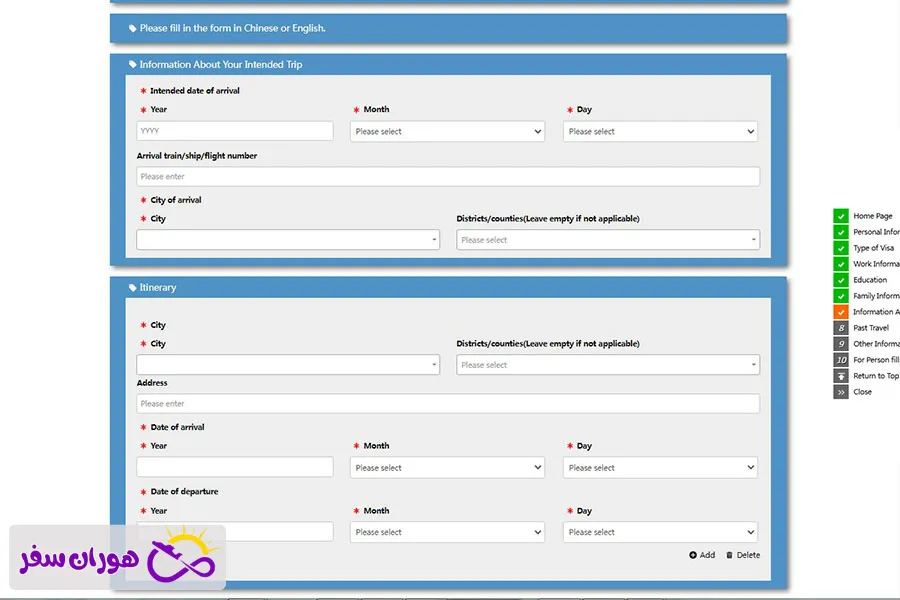Click the number 10 icon for Person filling
Viewport: 900px width, 600px height.
841,360
